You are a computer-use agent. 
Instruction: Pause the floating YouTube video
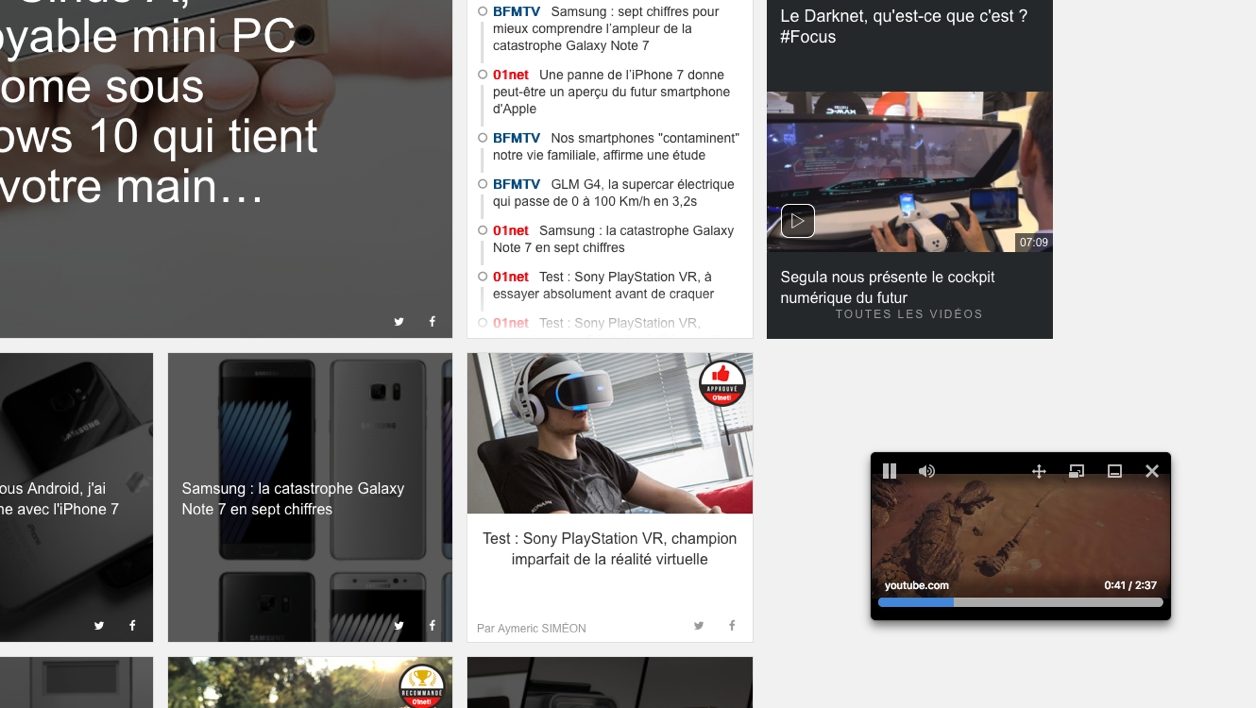[889, 471]
